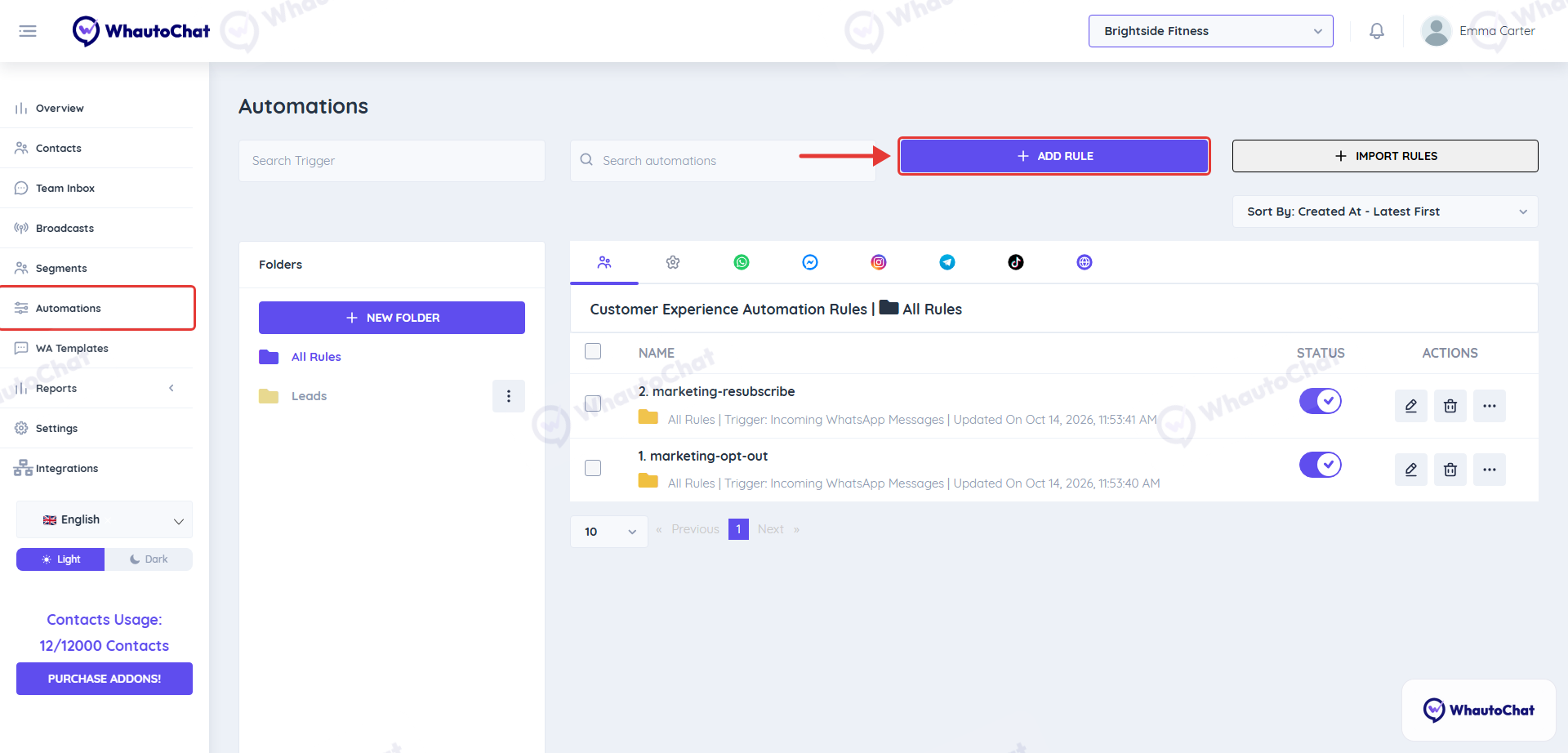Select the Instagram channel tab icon
The width and height of the screenshot is (1568, 753).
(879, 262)
